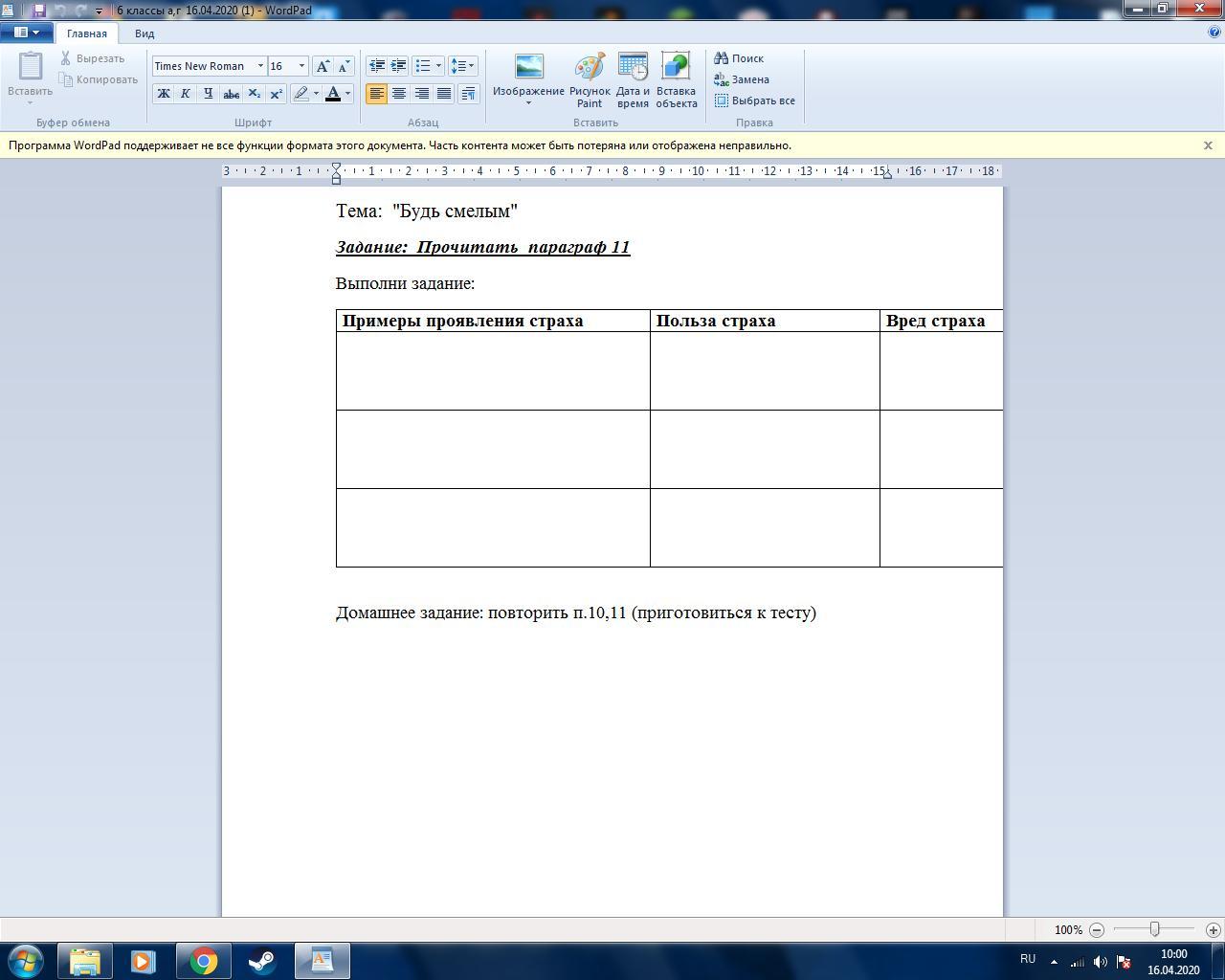Decrease the paragraph indent
Image resolution: width=1225 pixels, height=980 pixels.
click(377, 66)
